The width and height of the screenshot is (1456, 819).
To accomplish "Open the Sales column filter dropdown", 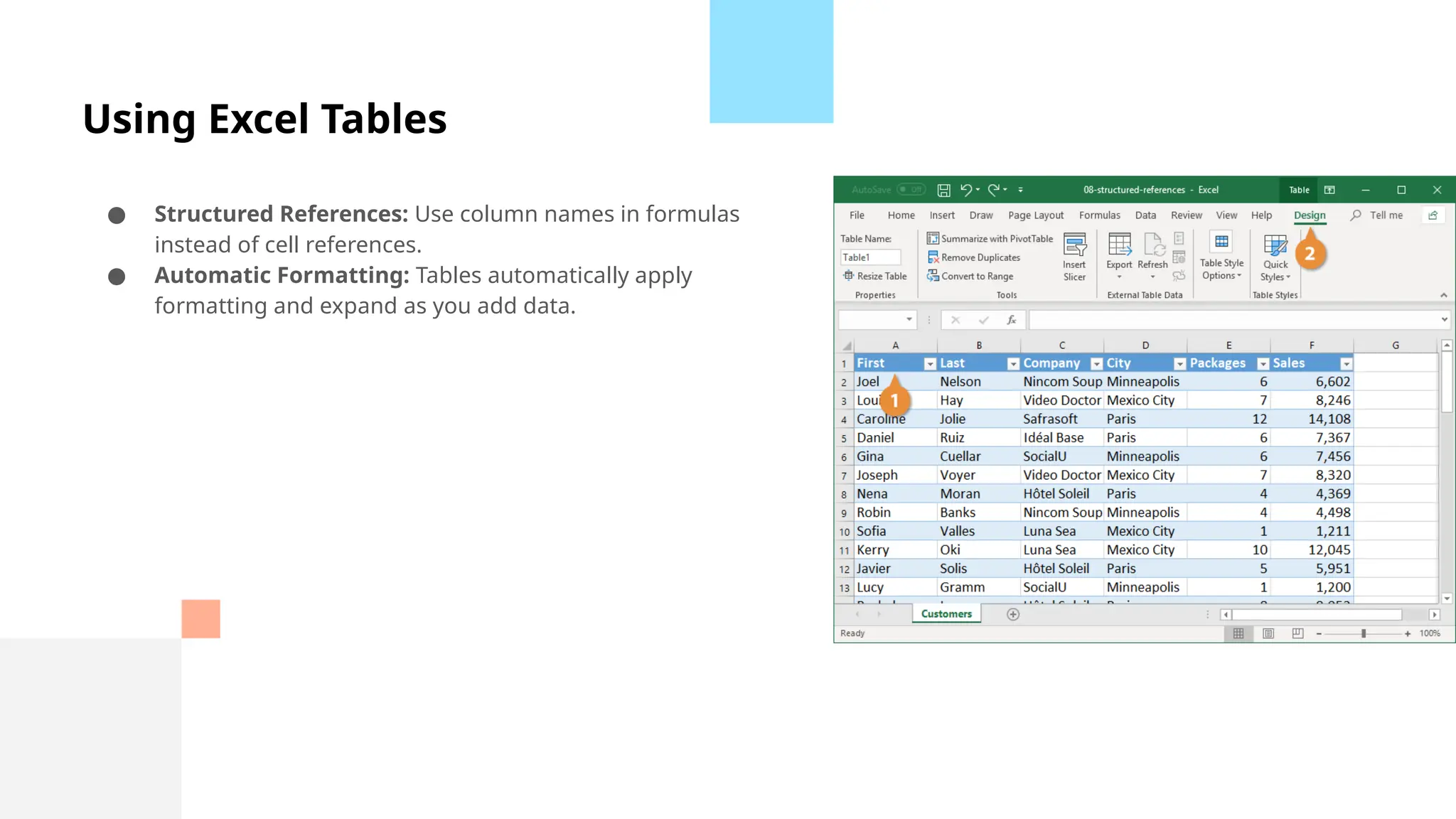I will 1346,364.
